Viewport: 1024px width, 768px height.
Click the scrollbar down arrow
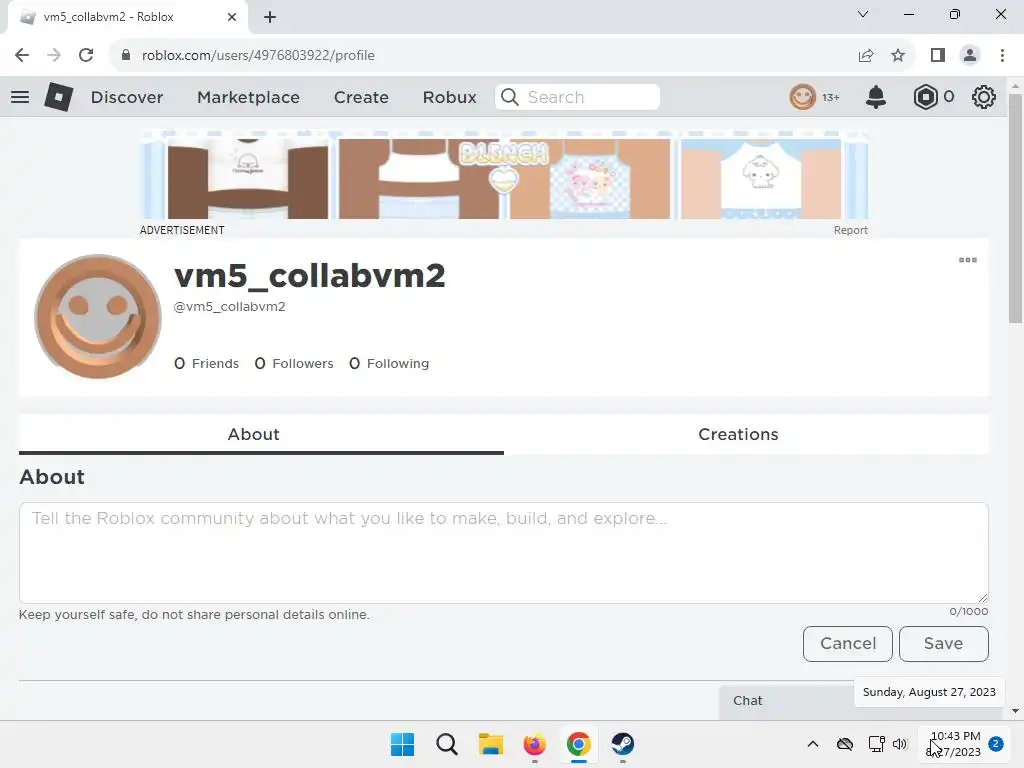point(1016,711)
